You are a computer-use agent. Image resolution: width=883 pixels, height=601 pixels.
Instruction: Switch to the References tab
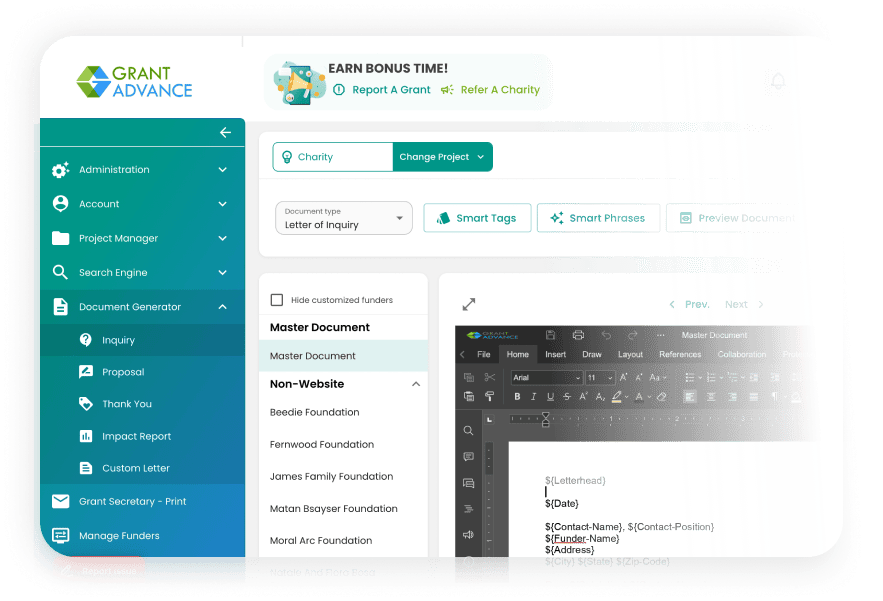pyautogui.click(x=680, y=354)
